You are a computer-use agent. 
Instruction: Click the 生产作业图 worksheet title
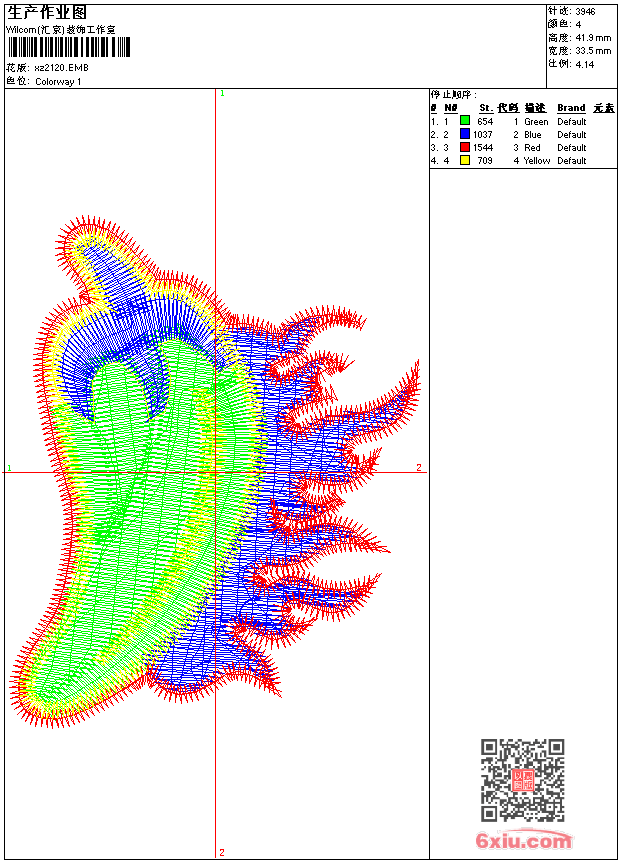pos(47,12)
